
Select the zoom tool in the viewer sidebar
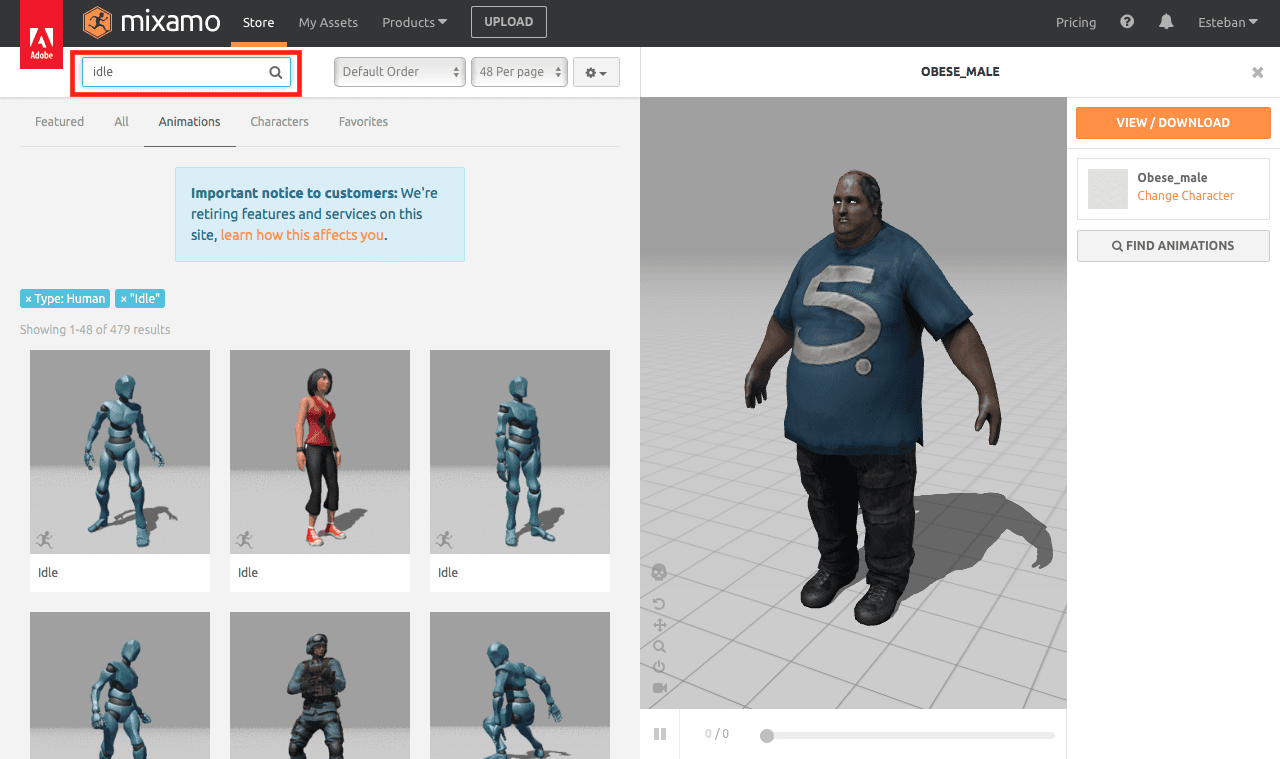click(660, 646)
